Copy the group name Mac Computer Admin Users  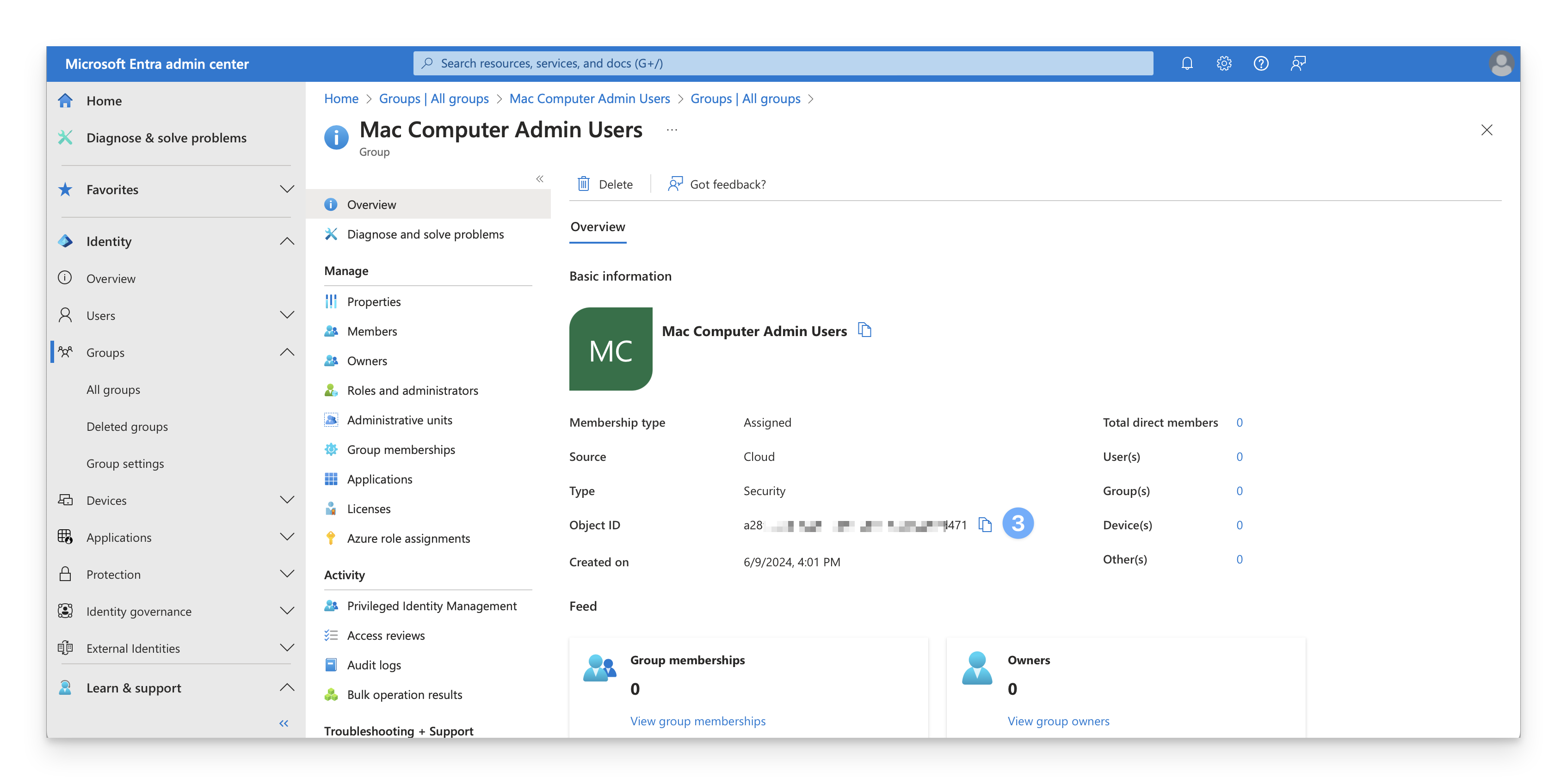(x=864, y=330)
